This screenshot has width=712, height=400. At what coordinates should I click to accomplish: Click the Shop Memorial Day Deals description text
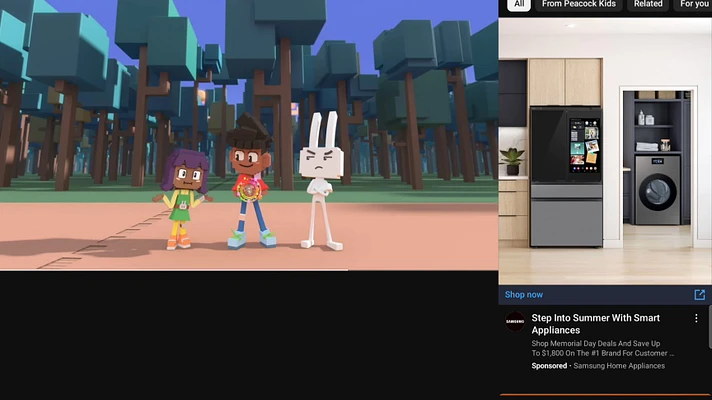click(603, 348)
